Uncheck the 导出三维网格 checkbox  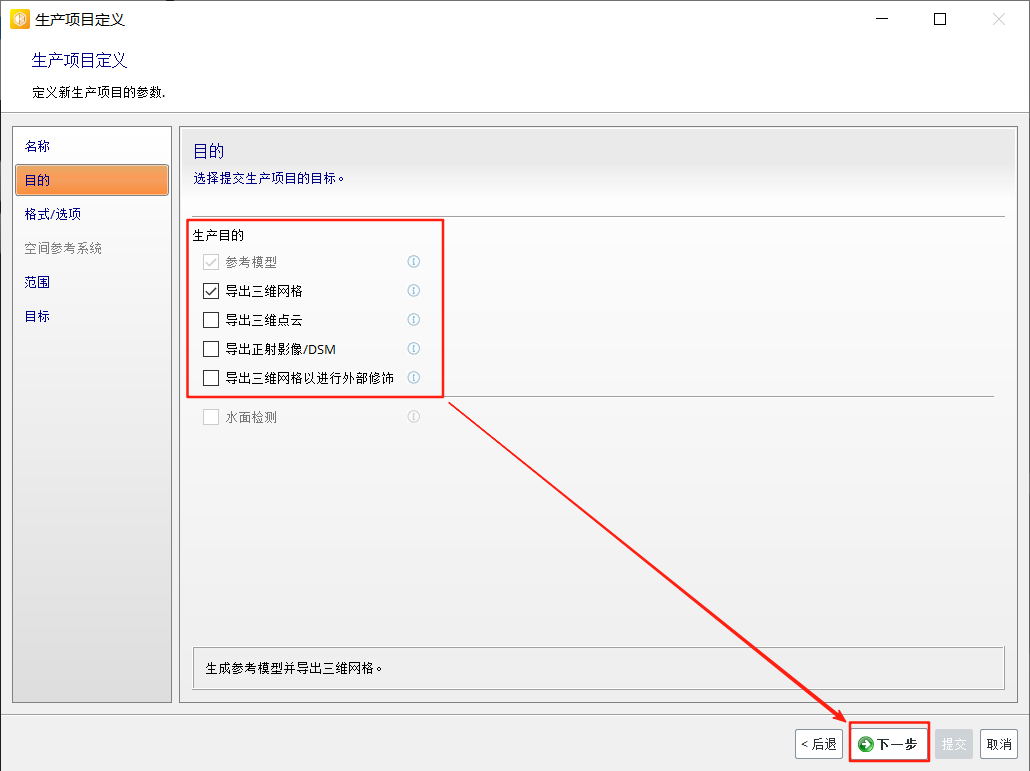click(211, 291)
